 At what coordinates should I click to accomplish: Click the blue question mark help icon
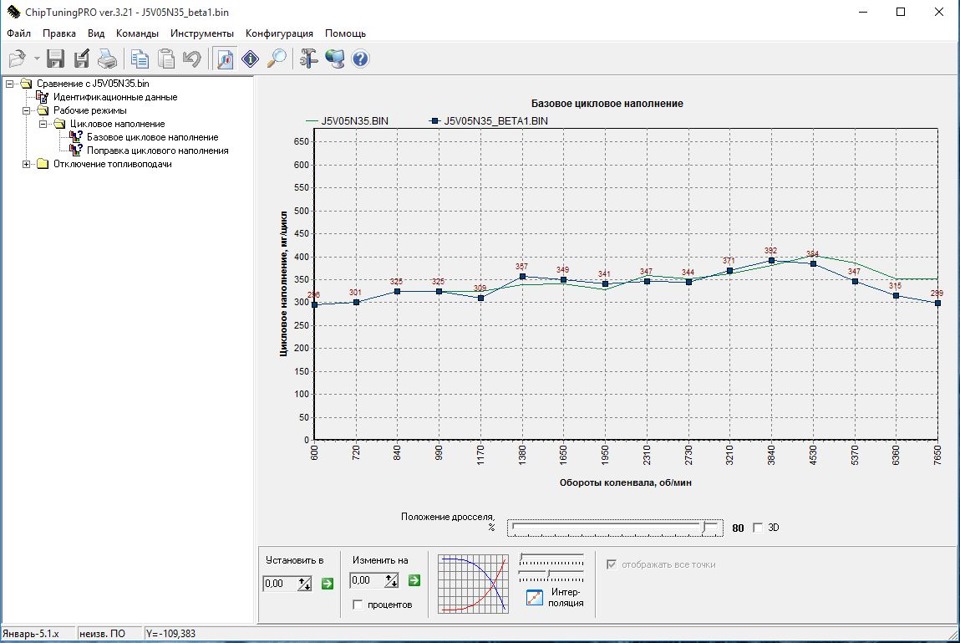[x=360, y=59]
